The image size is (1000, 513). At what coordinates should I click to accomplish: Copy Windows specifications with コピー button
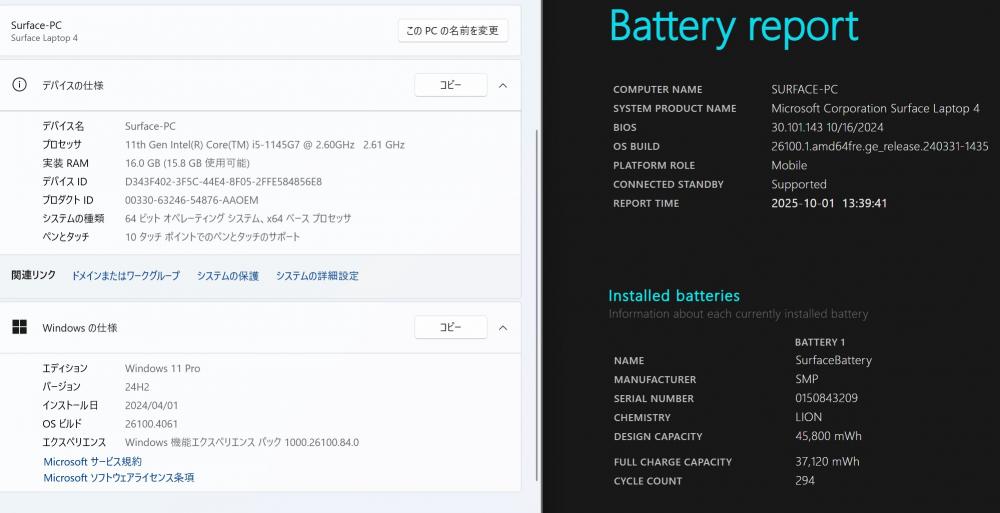[451, 327]
